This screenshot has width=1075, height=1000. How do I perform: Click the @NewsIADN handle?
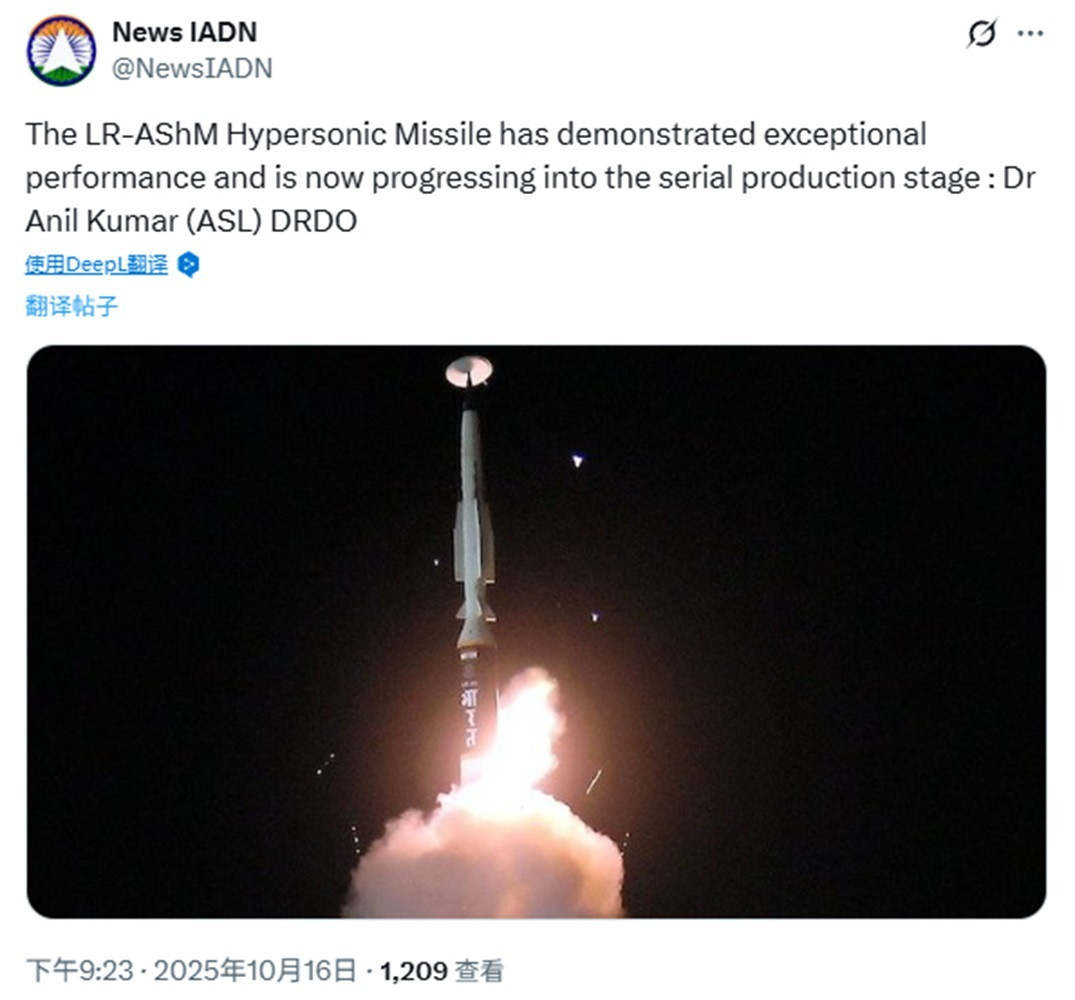click(192, 68)
